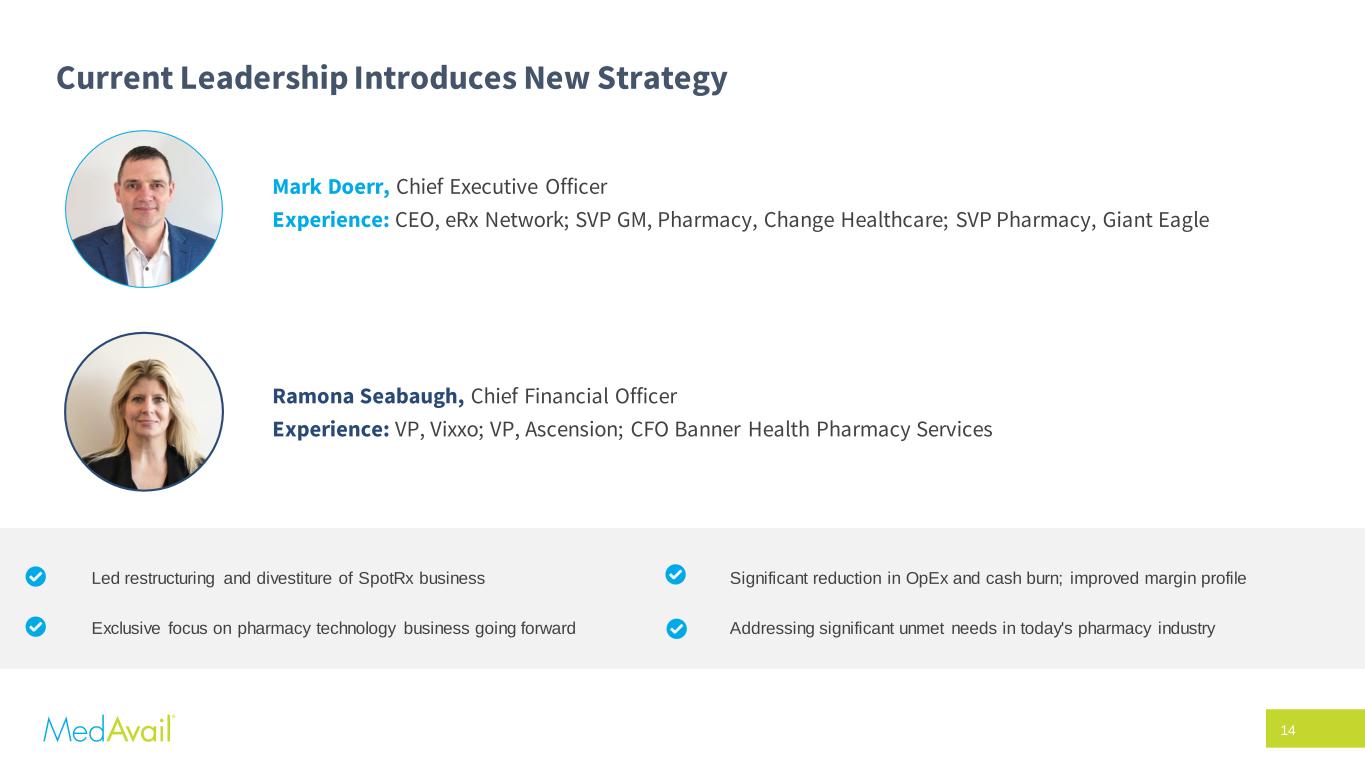Screen dimensions: 1365x768
Task: Select the 'Exclusive focus on pharmacy technology' bullet text
Action: [x=333, y=628]
